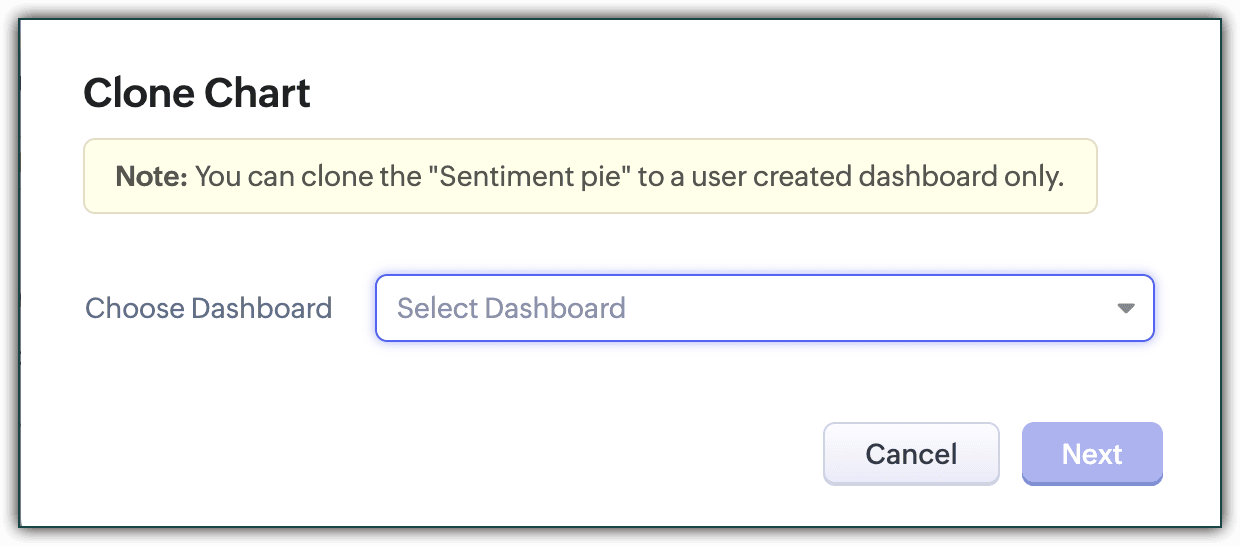
Task: Click the word "Choose" in the field label
Action: click(135, 308)
